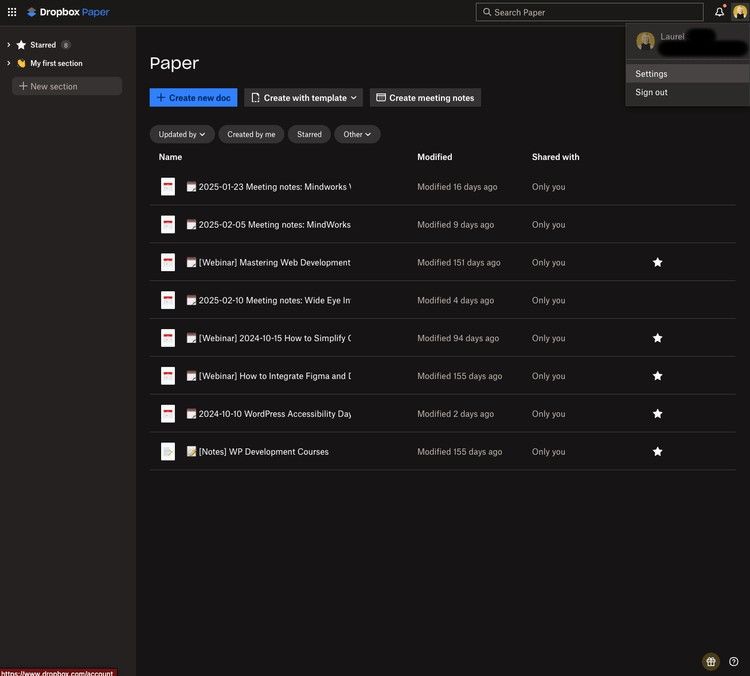Click the Create meeting notes button

(425, 98)
